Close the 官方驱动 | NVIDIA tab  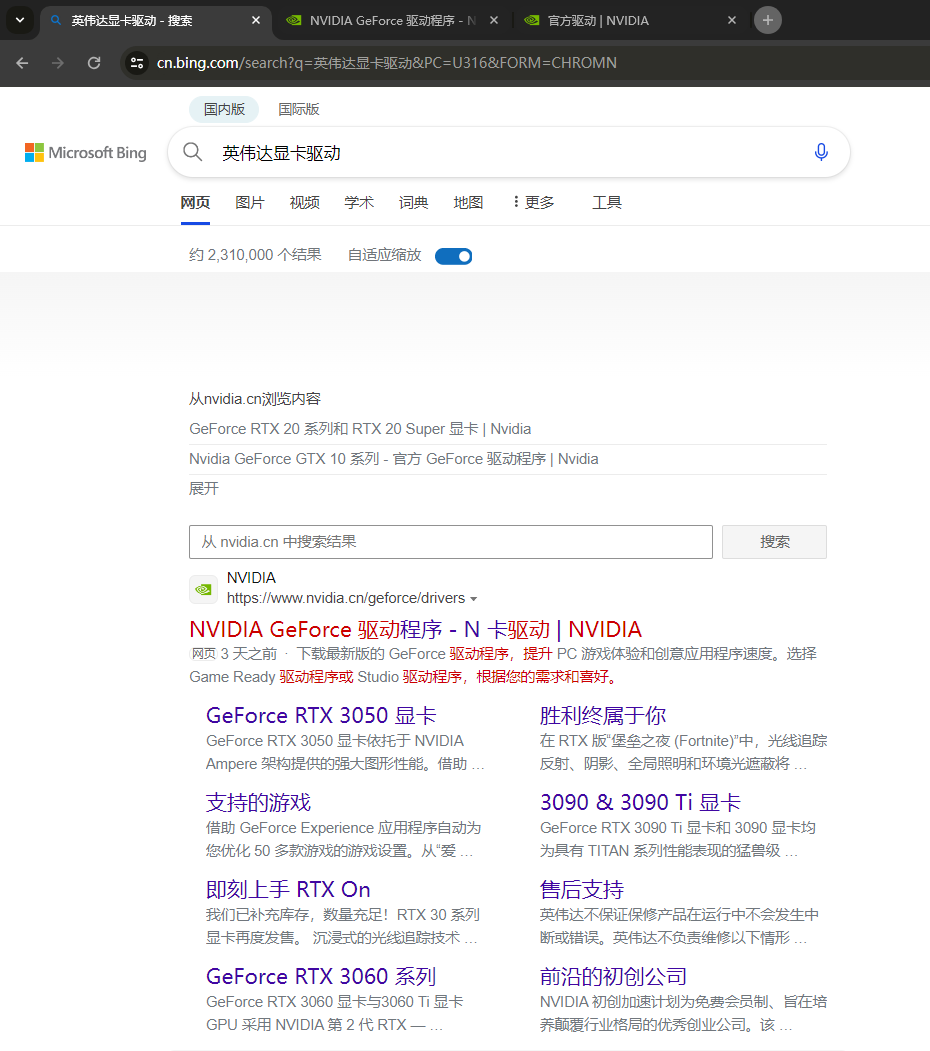(x=732, y=21)
